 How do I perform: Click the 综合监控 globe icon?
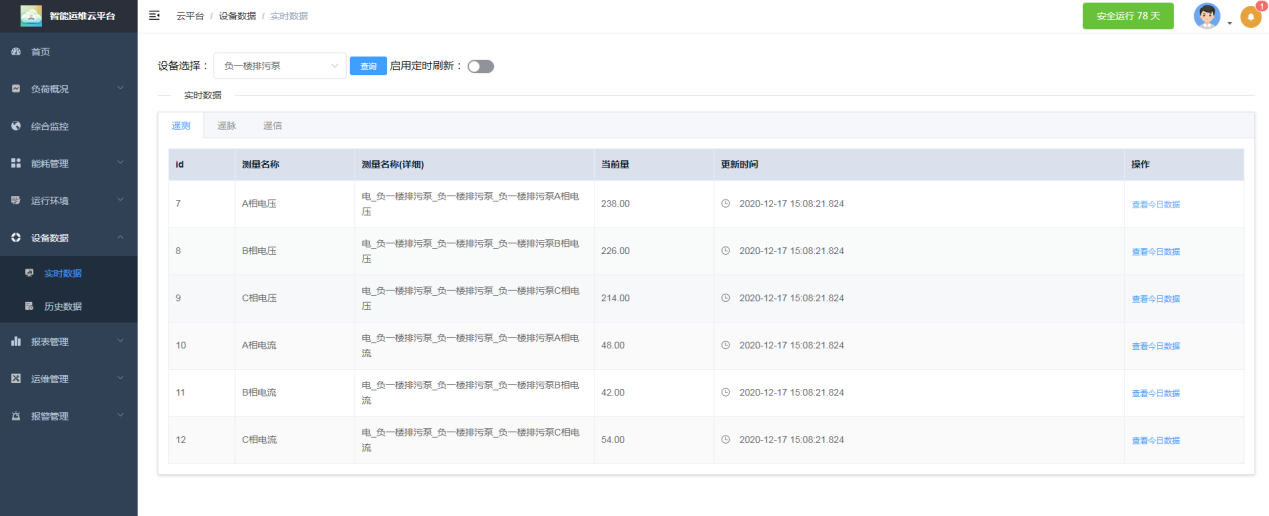pyautogui.click(x=16, y=126)
